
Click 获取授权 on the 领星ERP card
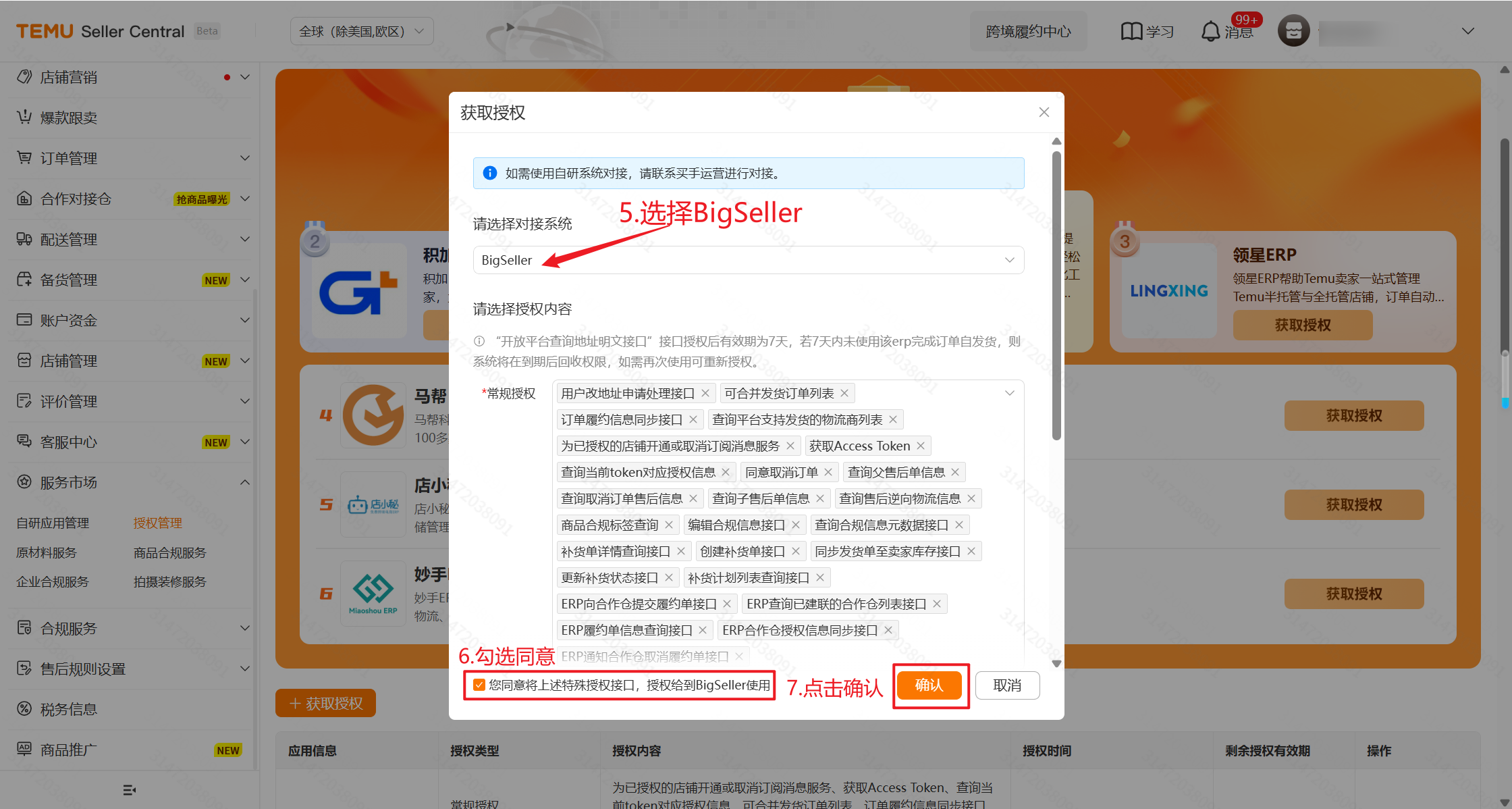pos(1303,325)
